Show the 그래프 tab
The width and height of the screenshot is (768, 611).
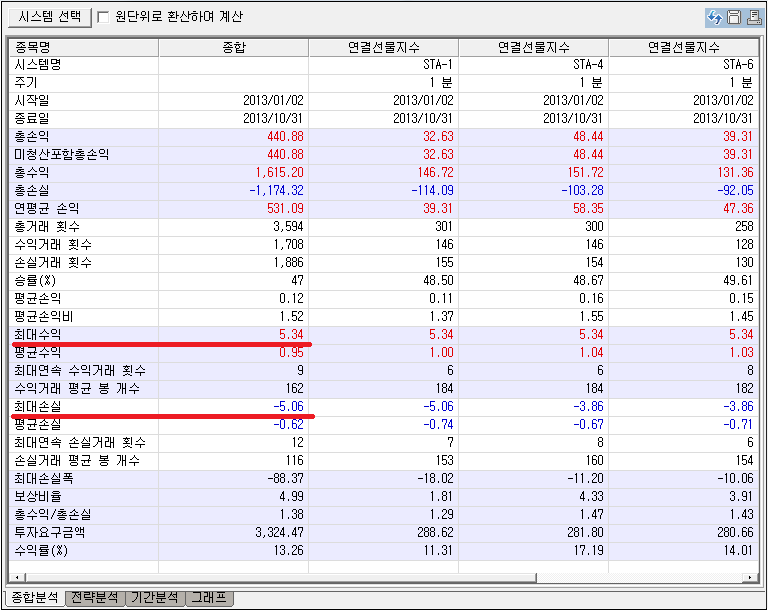click(x=210, y=598)
